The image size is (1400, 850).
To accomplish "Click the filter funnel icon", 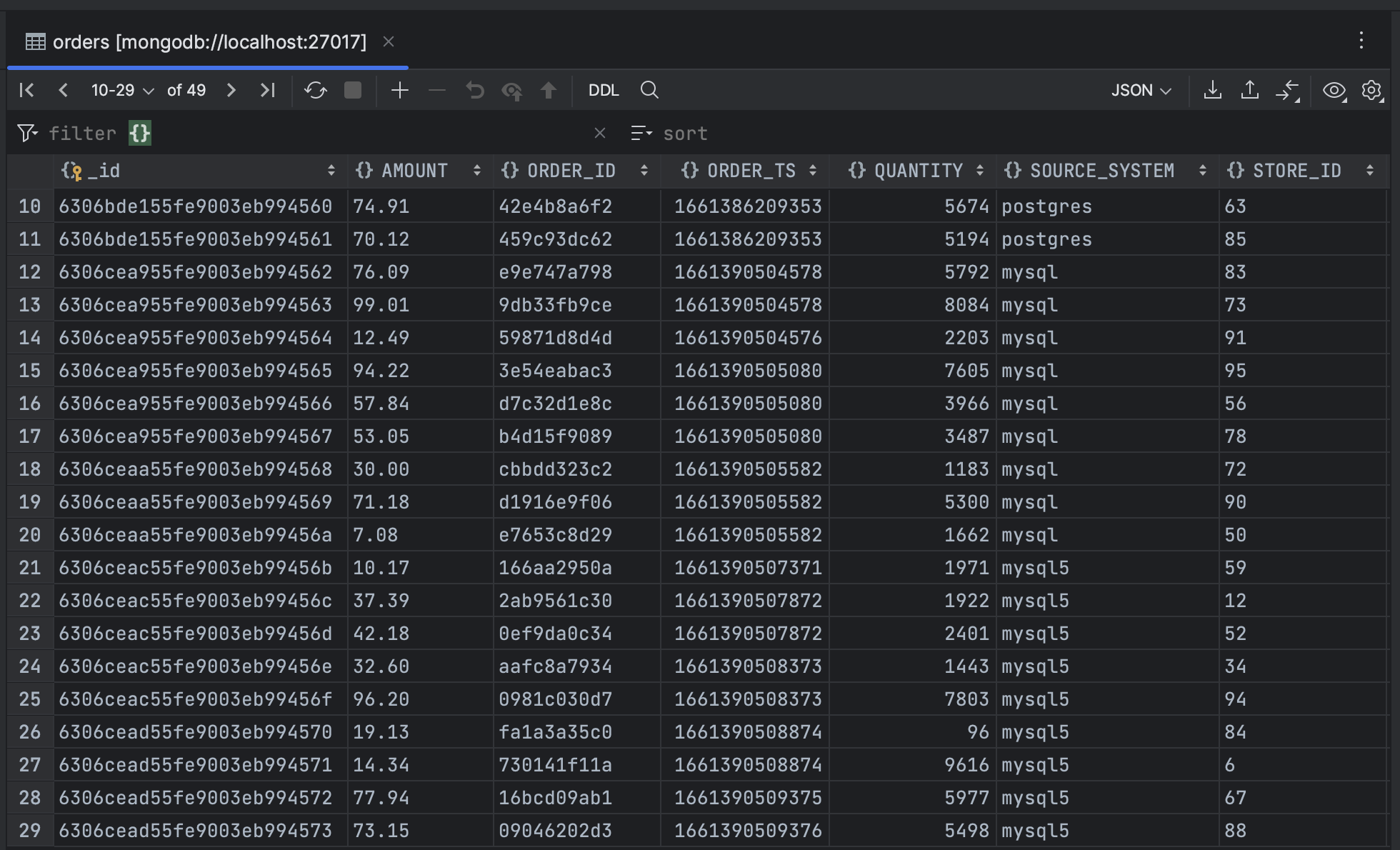I will (x=27, y=133).
